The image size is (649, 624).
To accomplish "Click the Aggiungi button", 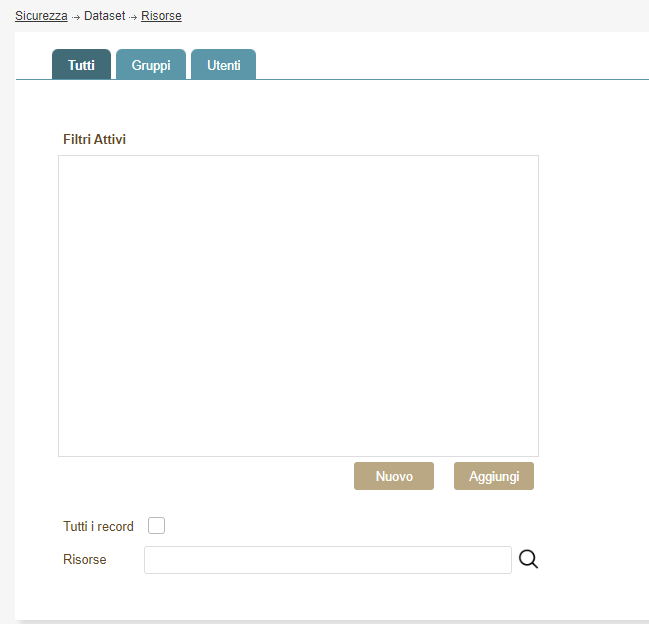I will [x=493, y=477].
